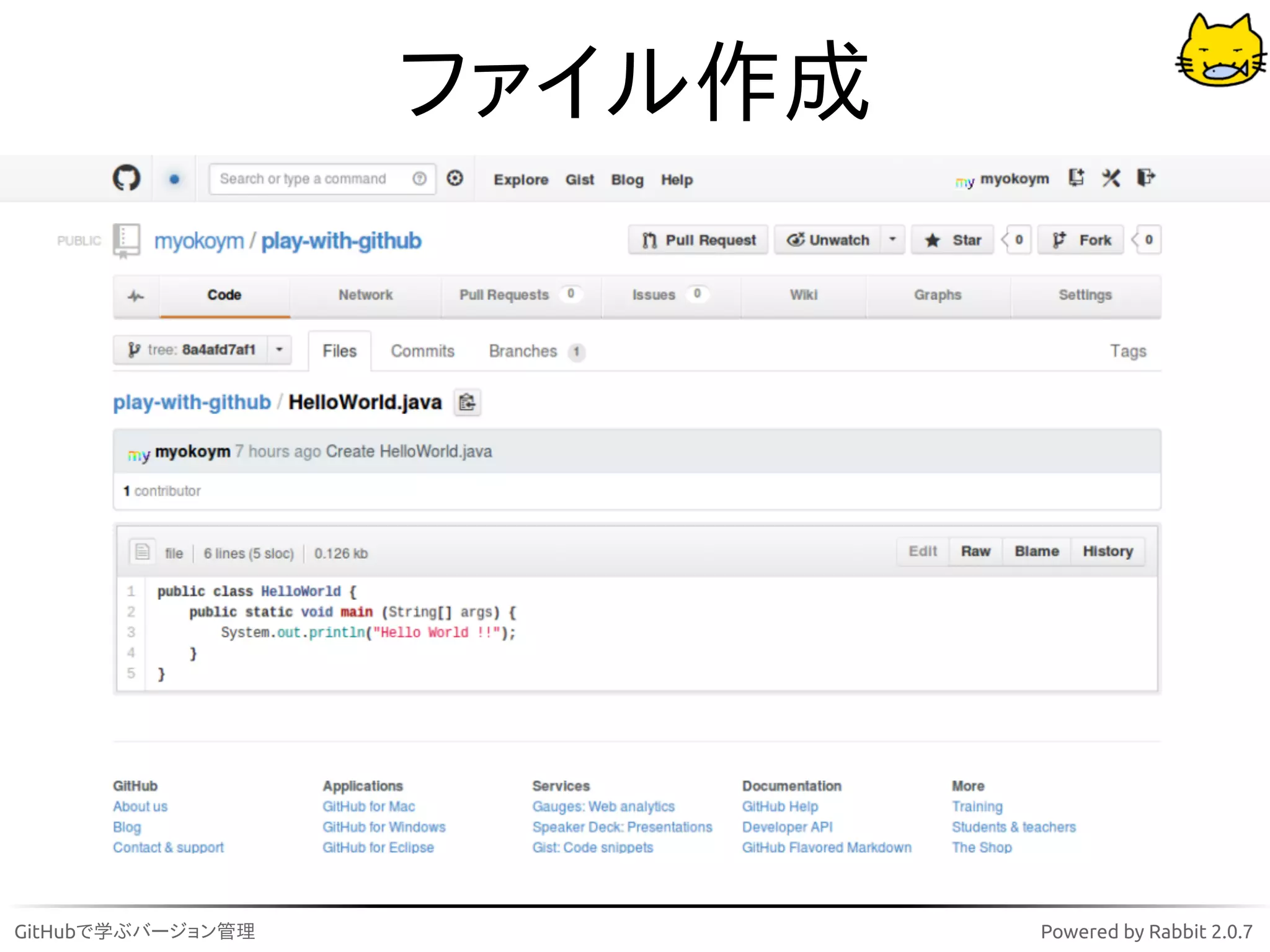The image size is (1270, 952).
Task: Open GitHub for Windows footer link
Action: tap(384, 827)
